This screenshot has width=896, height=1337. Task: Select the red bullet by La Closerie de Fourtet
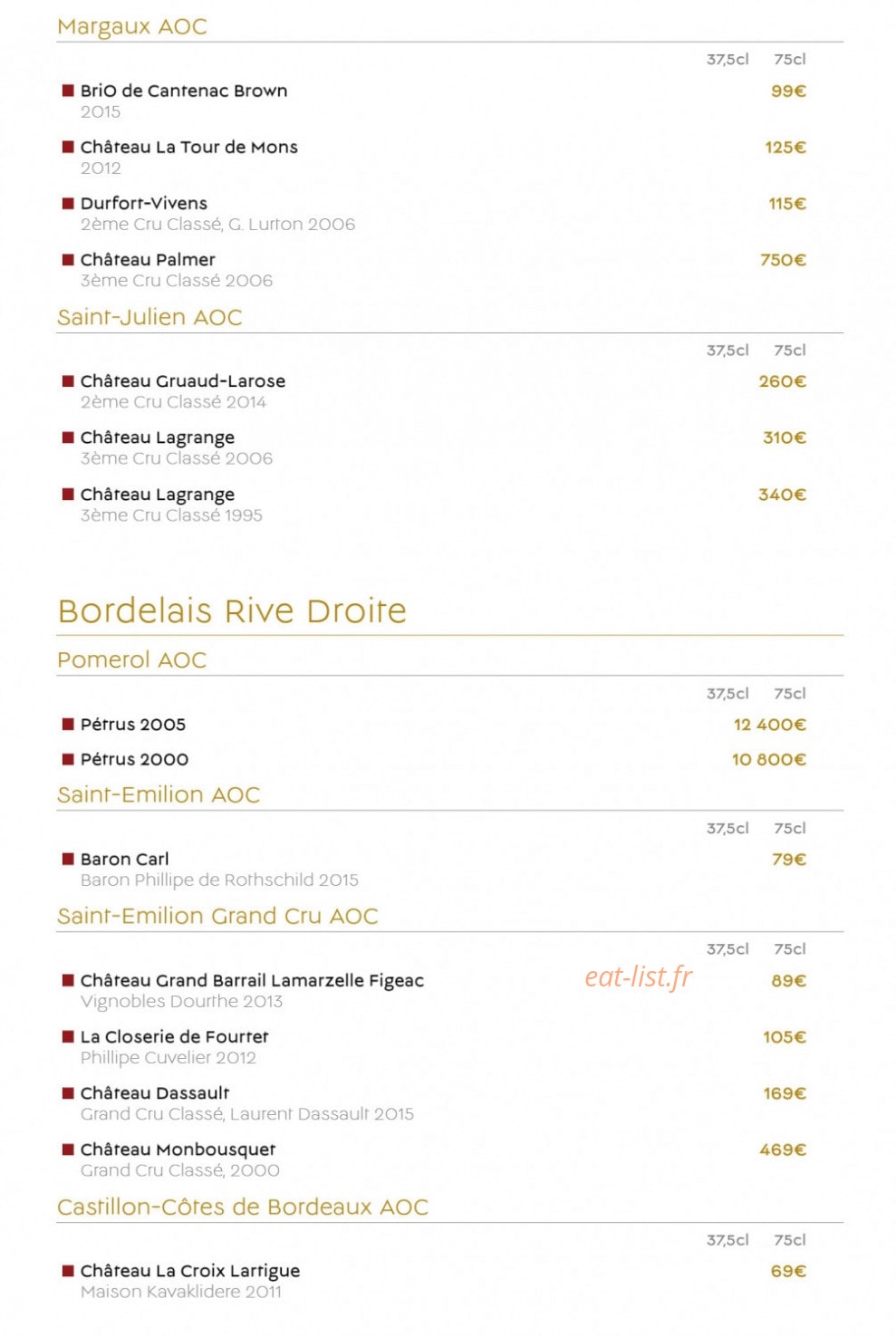[x=68, y=1036]
